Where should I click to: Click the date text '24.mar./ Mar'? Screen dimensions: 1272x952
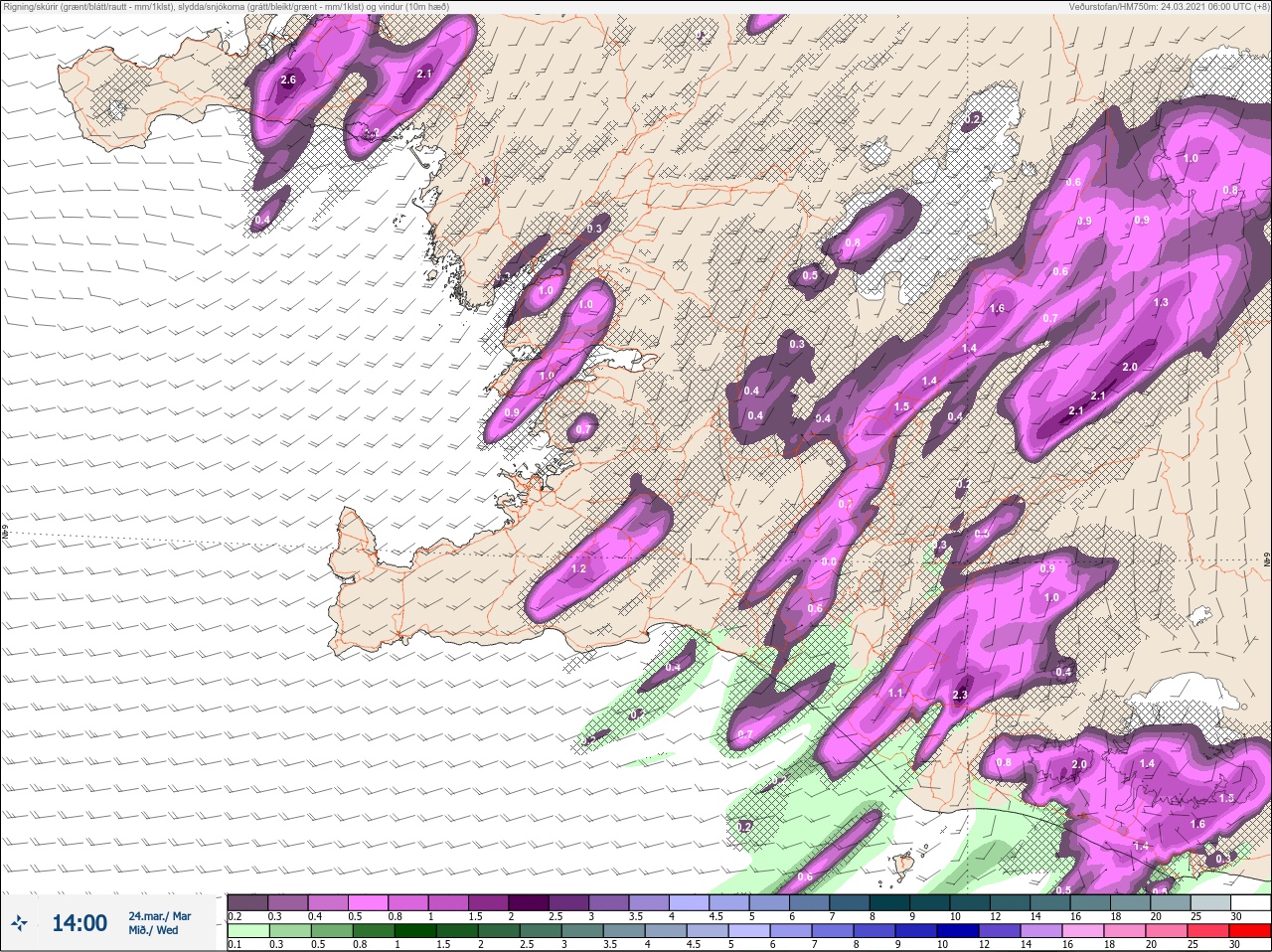[x=159, y=916]
